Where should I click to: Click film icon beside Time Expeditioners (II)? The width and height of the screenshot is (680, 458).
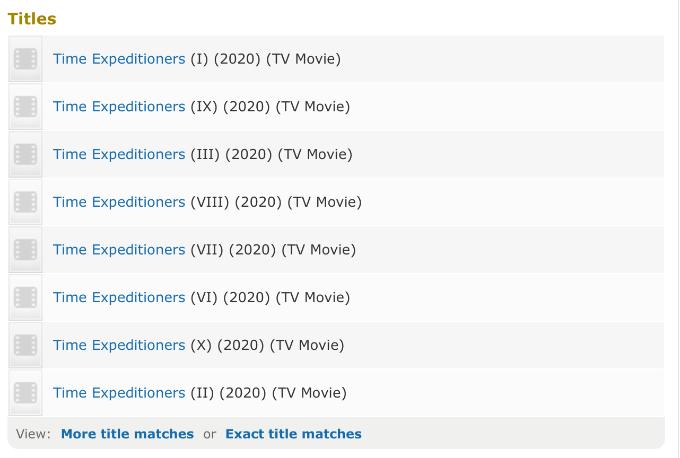26,393
